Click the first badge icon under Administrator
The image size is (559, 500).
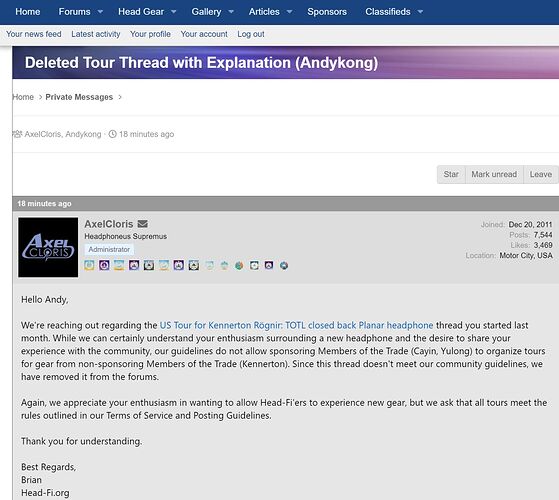pyautogui.click(x=89, y=265)
